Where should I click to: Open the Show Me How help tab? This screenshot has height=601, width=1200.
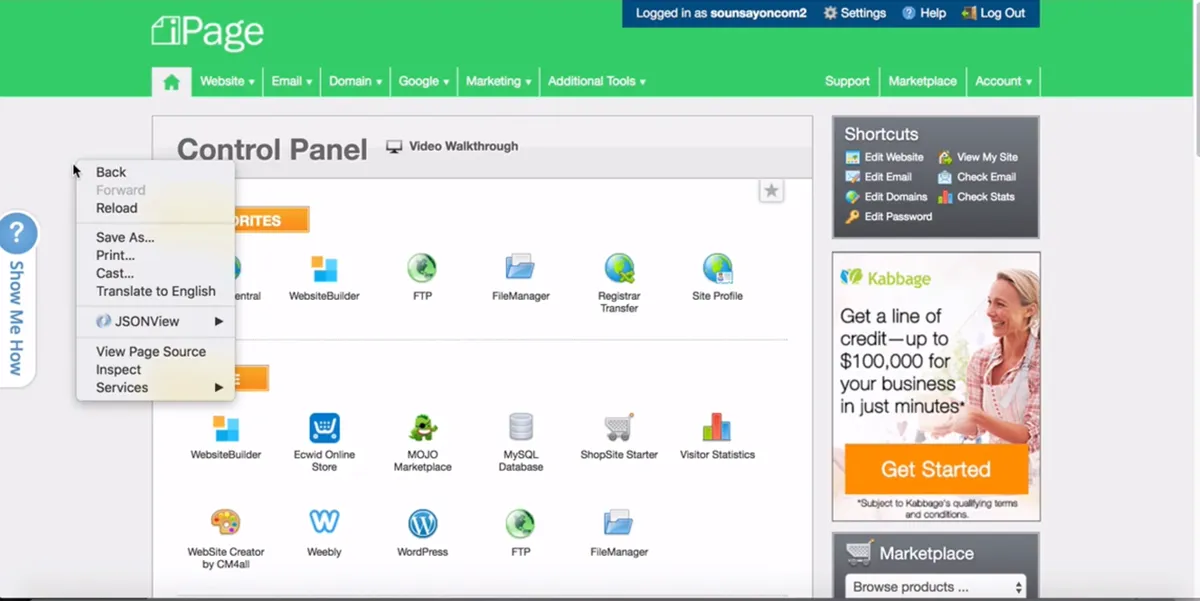point(17,298)
